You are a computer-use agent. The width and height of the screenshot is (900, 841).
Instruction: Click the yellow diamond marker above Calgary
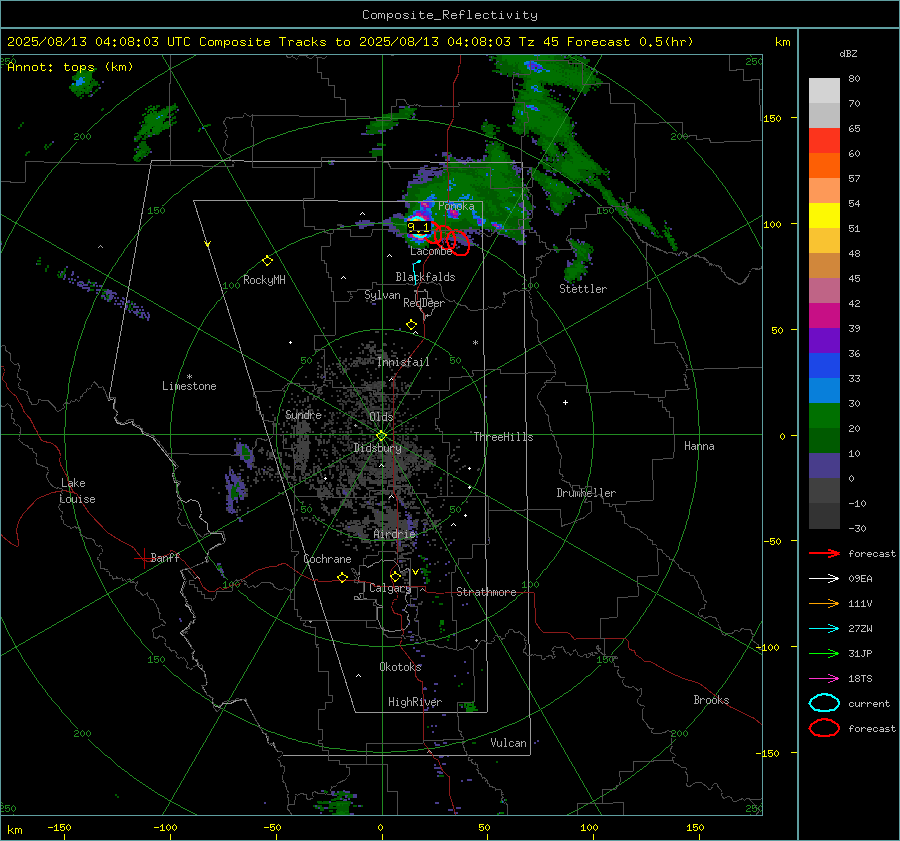click(x=395, y=576)
